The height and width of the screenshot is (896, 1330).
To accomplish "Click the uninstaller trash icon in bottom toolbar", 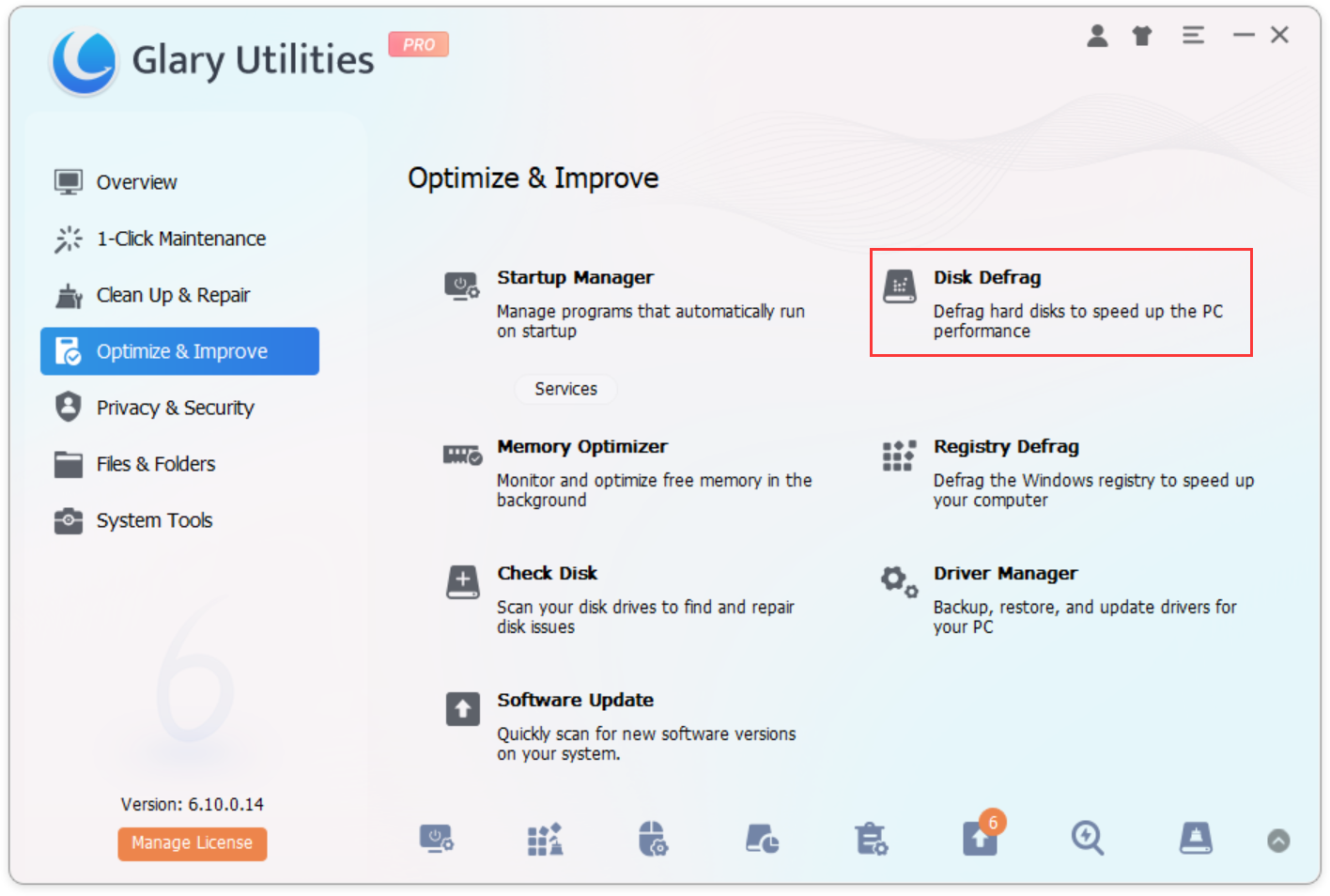I will pos(871,839).
